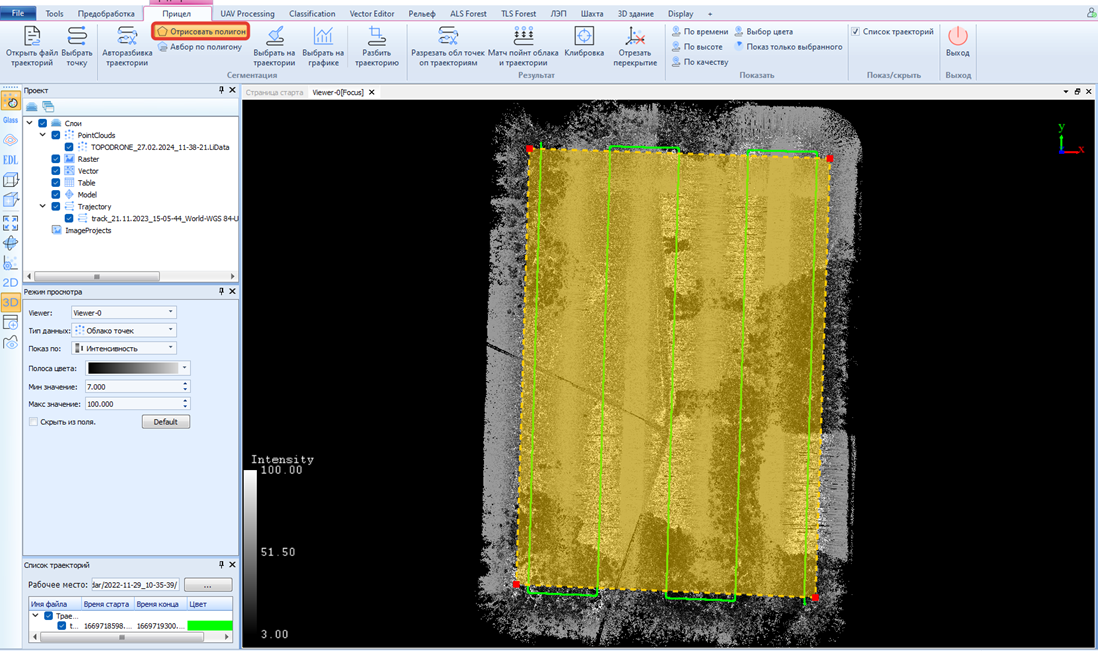Open the Полоса цвета gradient dropdown
Screen dimensions: 1098x651
click(137, 368)
